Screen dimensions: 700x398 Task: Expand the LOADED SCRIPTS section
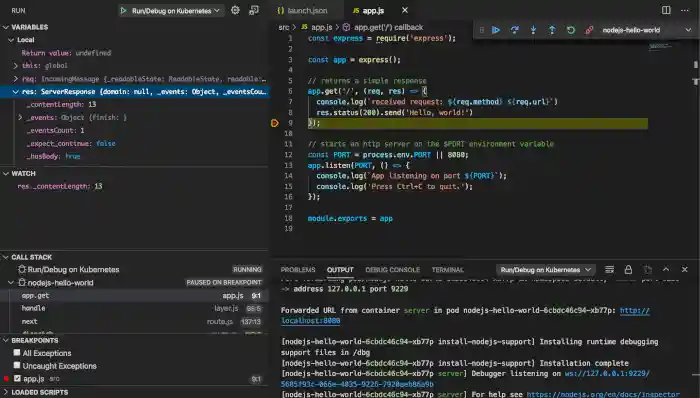[6, 392]
